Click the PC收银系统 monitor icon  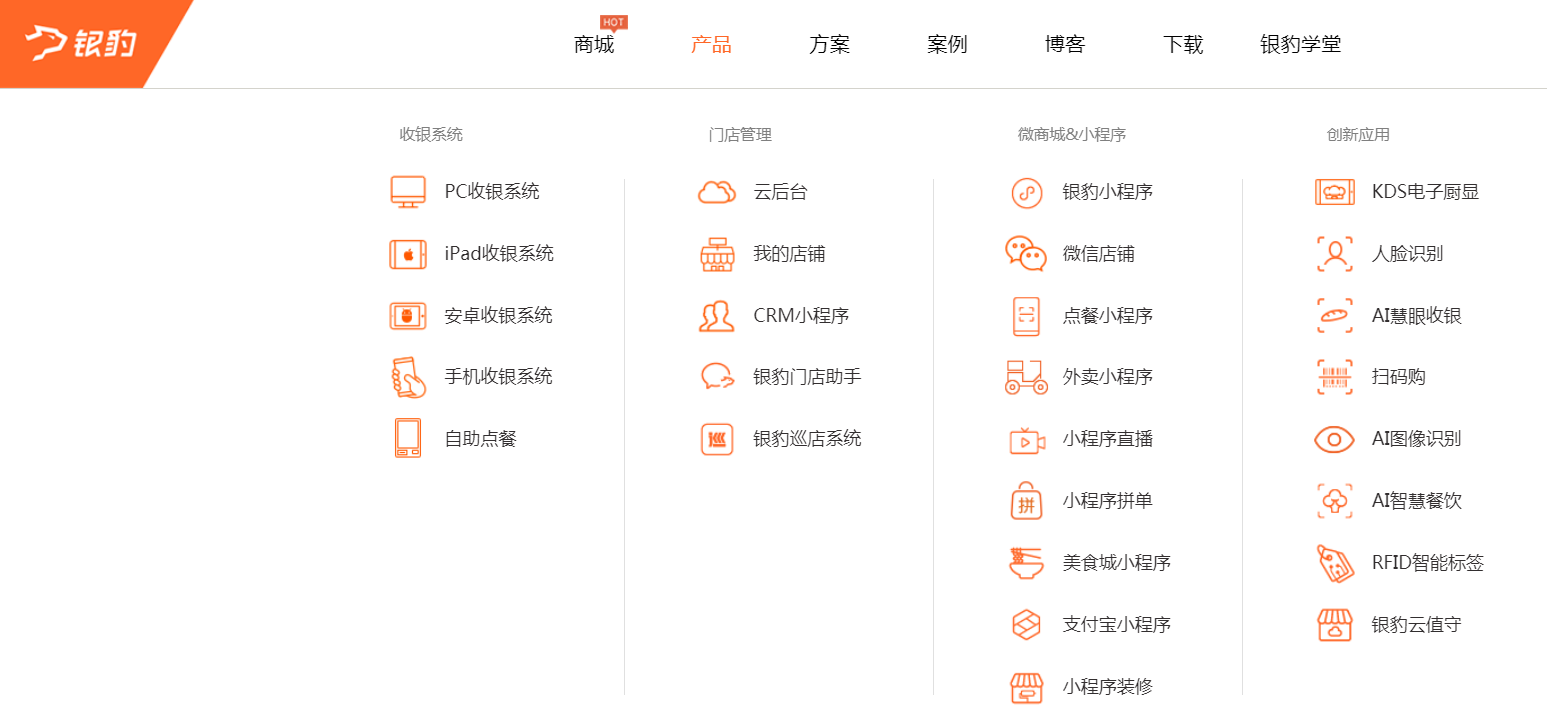408,192
